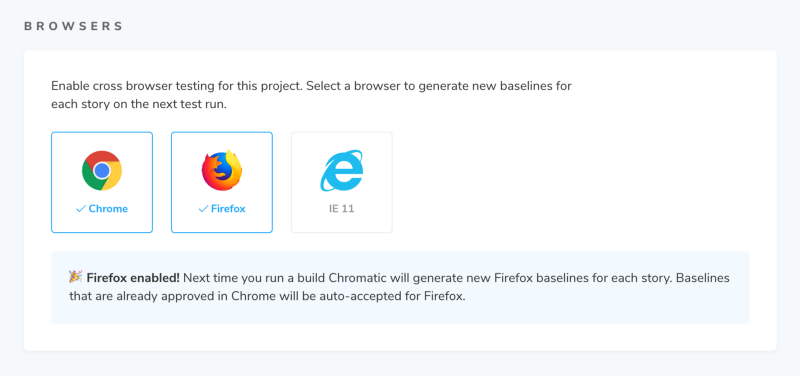Click the bold 'Firefox enabled!' text

(x=133, y=278)
